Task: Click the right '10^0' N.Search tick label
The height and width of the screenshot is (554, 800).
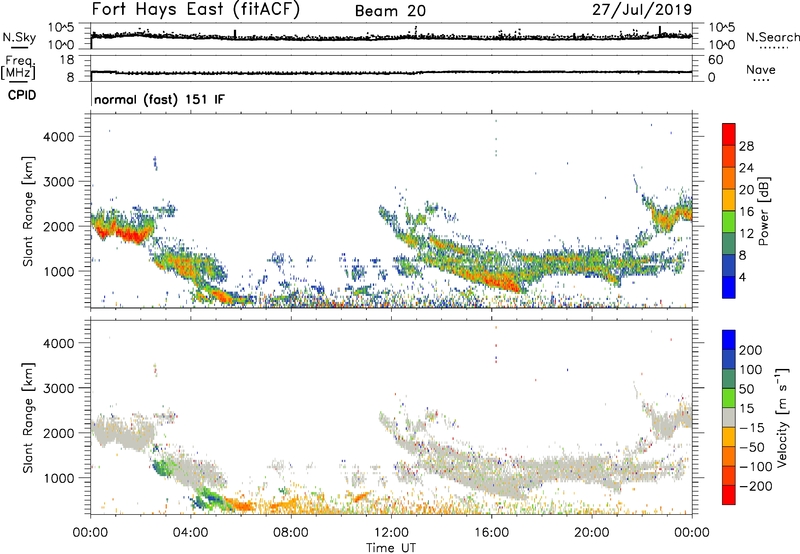Action: [721, 45]
